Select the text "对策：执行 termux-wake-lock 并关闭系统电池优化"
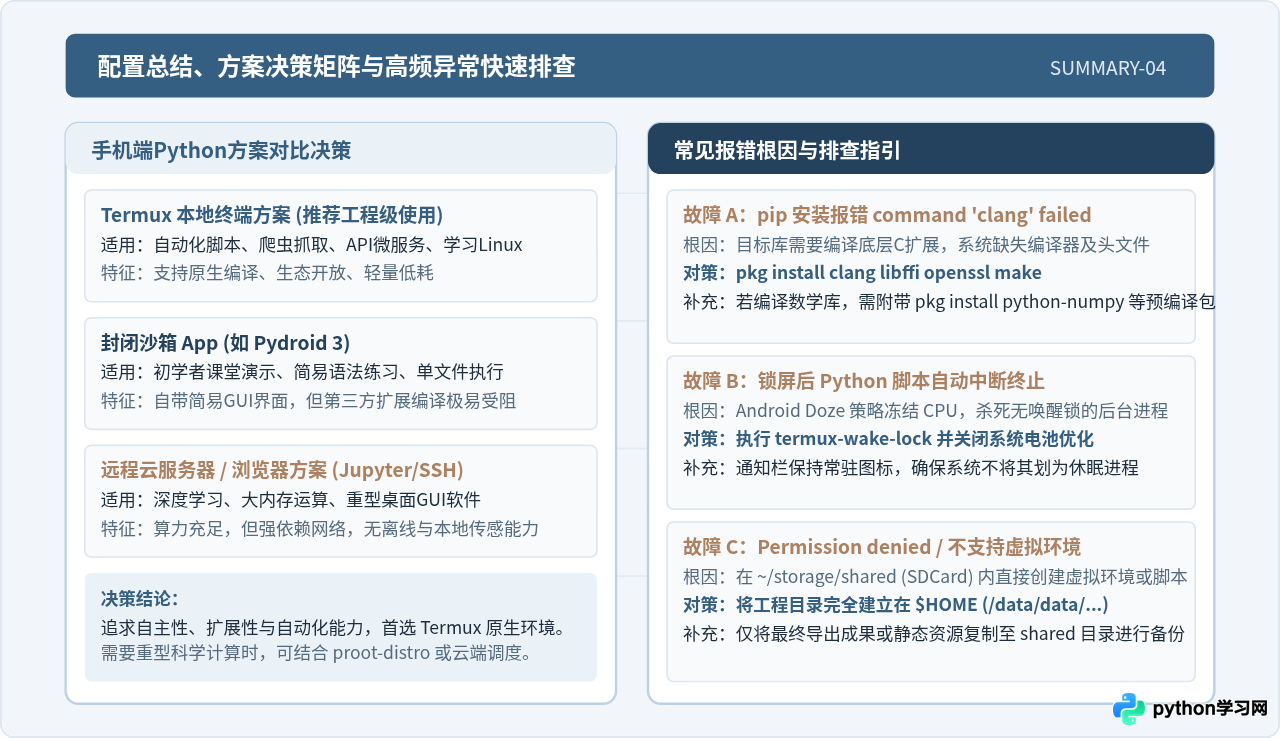The height and width of the screenshot is (738, 1280). click(x=888, y=438)
